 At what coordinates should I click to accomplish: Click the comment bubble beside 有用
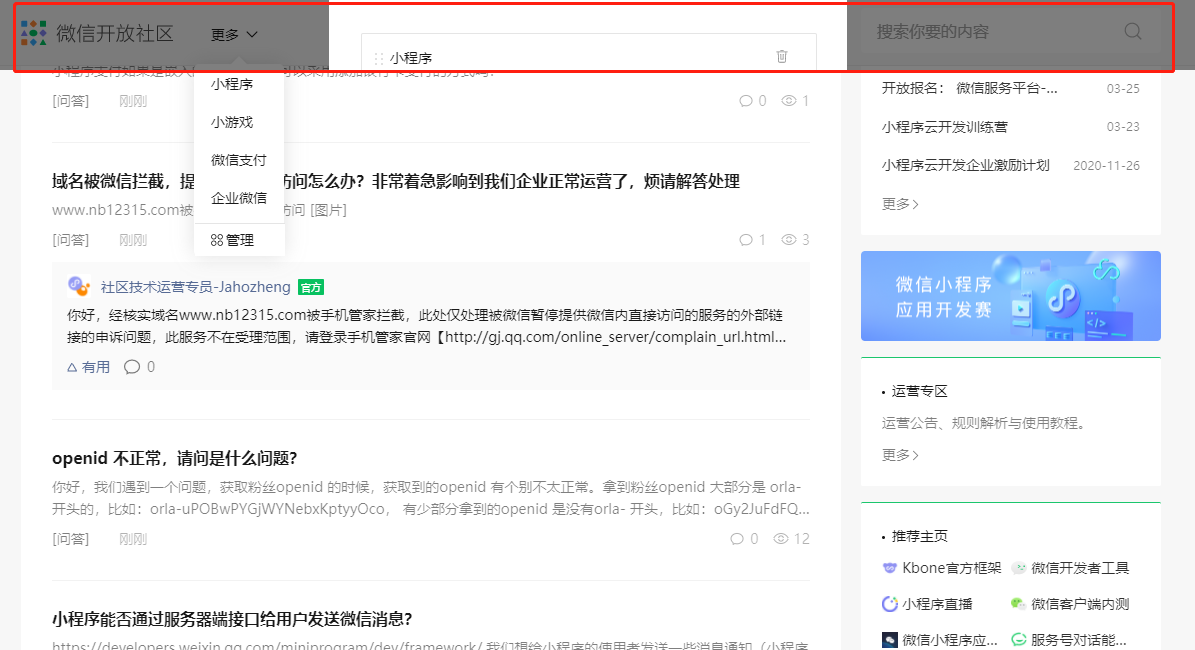tap(132, 367)
